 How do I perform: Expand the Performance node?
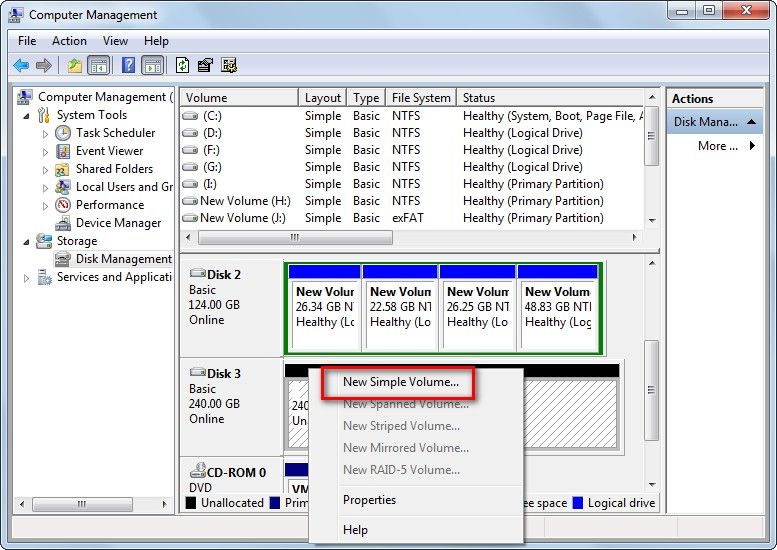coord(45,206)
